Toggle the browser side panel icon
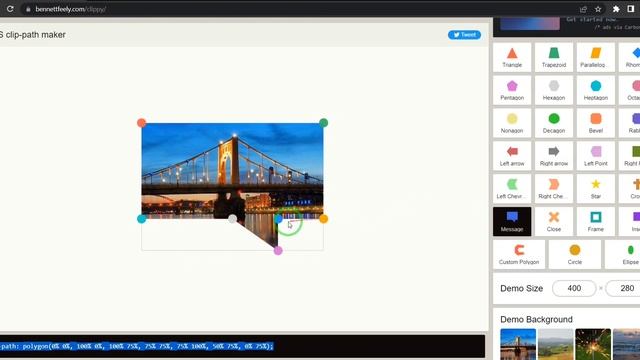 [631, 9]
